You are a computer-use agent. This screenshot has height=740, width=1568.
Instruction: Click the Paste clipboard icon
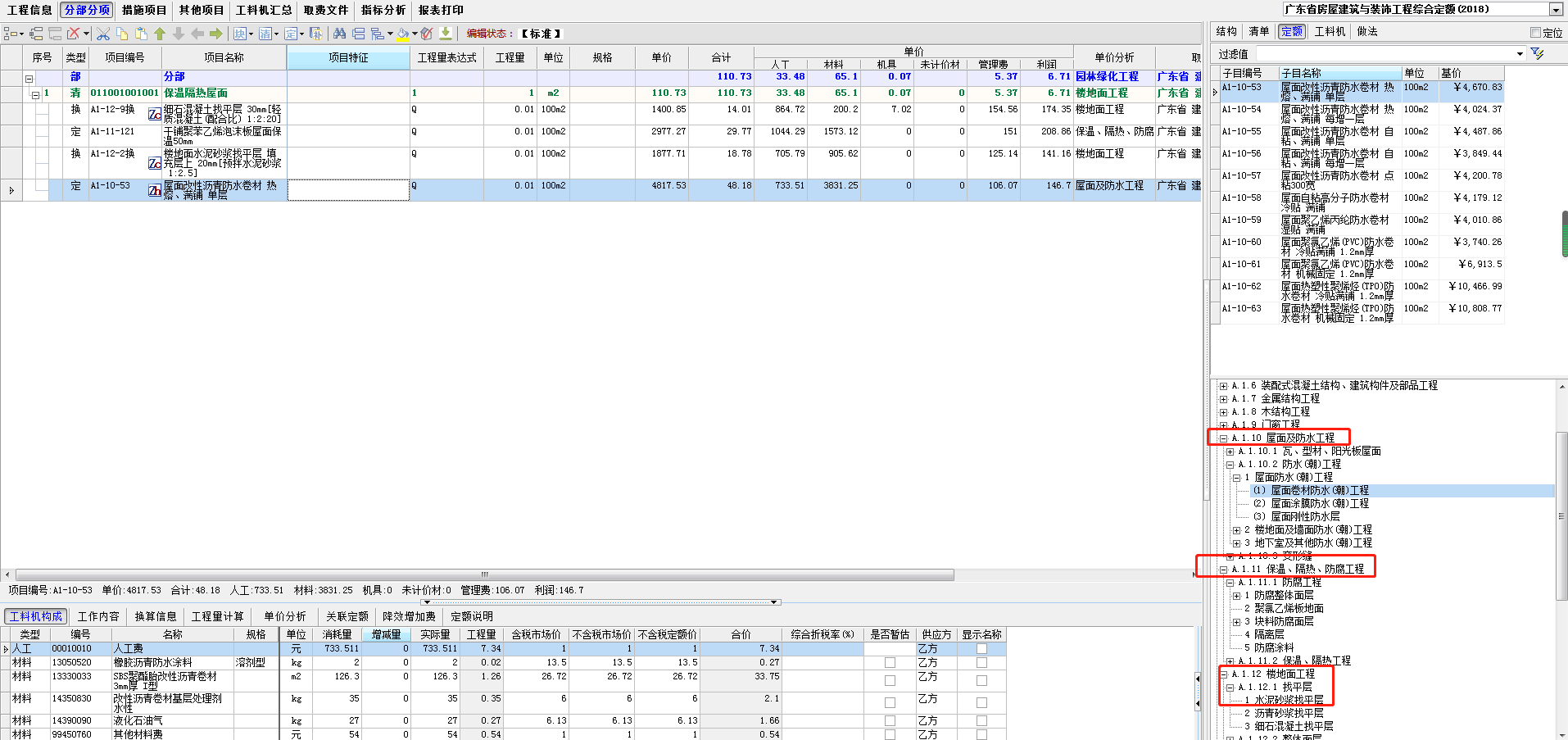click(141, 34)
